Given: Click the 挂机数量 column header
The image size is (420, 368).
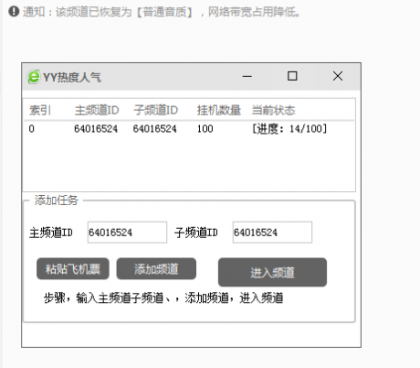Looking at the screenshot, I should coord(219,110).
